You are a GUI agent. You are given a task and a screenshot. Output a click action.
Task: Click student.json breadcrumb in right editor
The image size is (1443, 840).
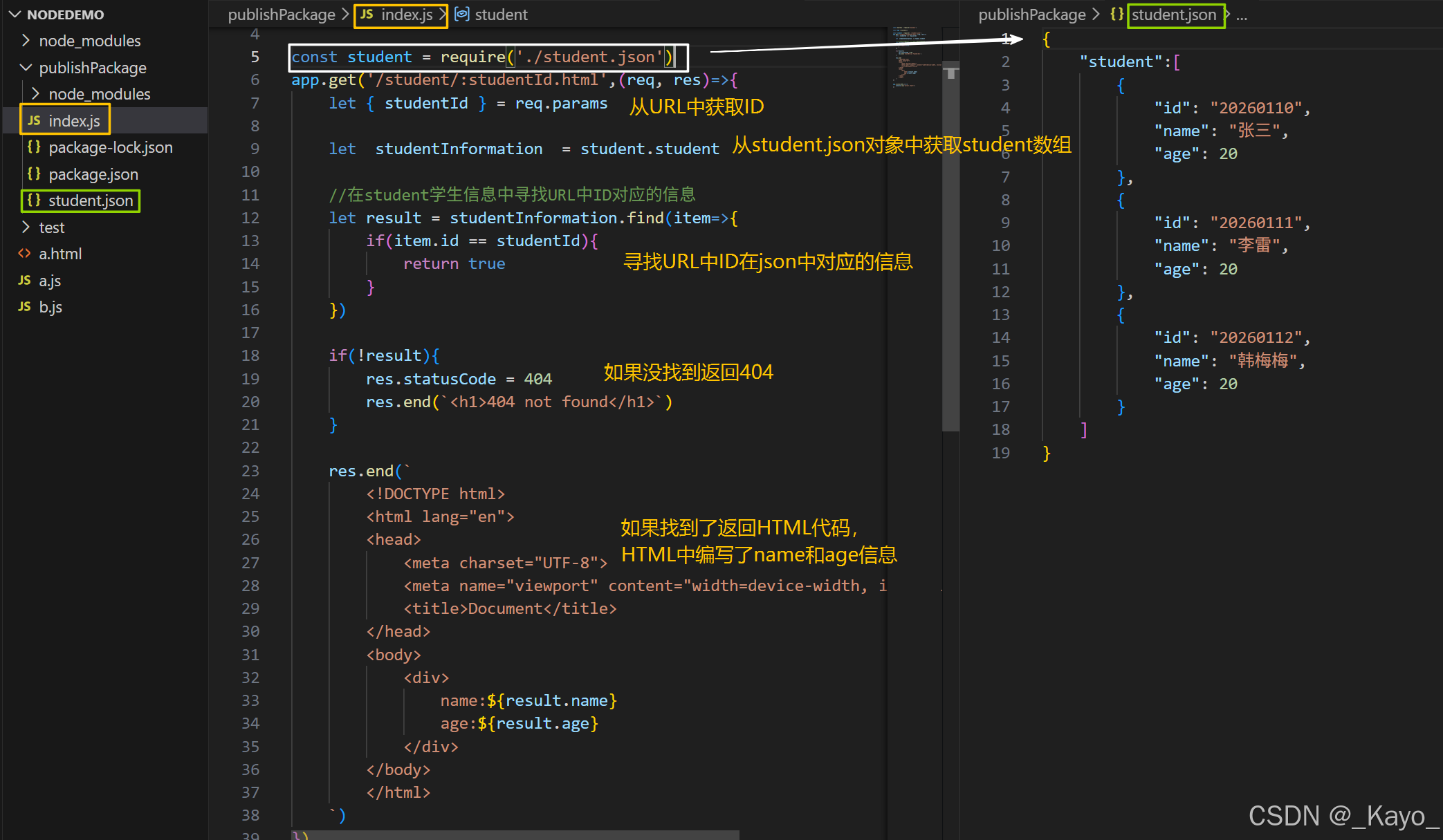coord(1173,15)
